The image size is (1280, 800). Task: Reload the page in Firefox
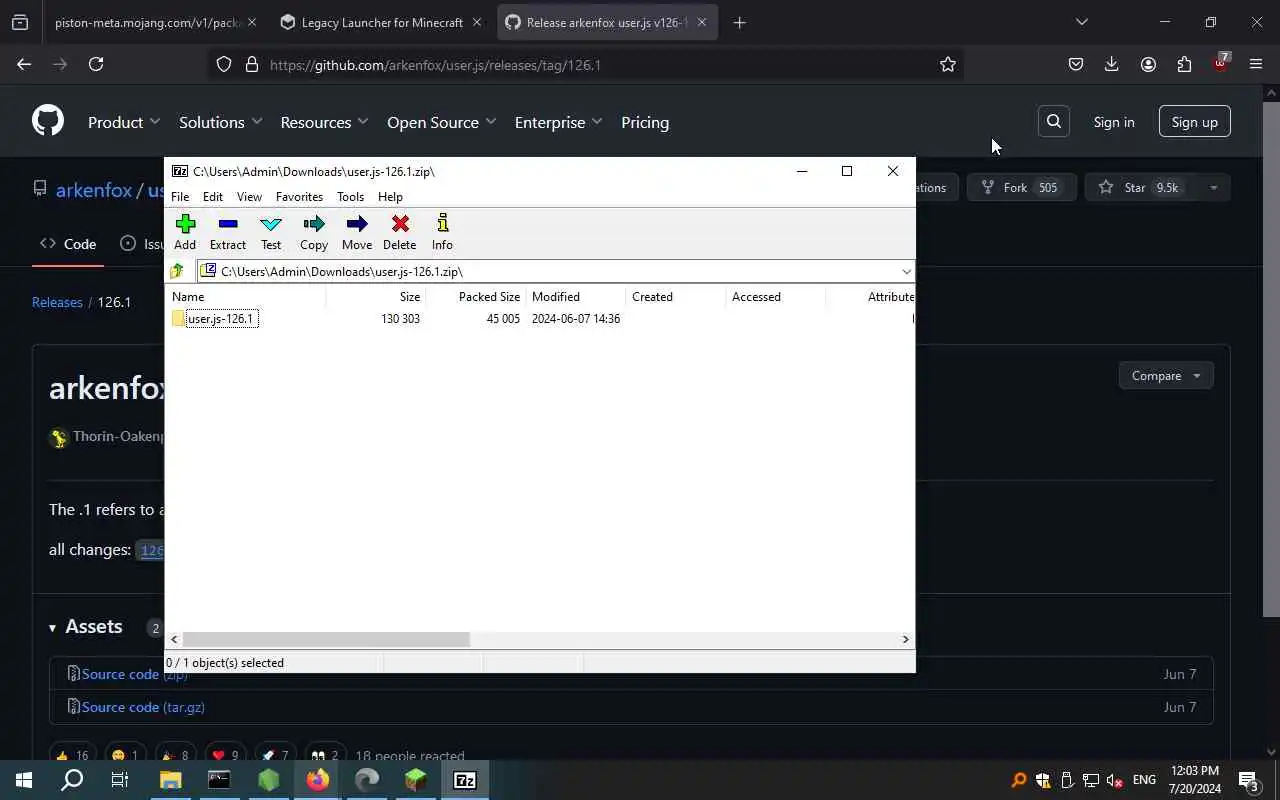pyautogui.click(x=96, y=64)
